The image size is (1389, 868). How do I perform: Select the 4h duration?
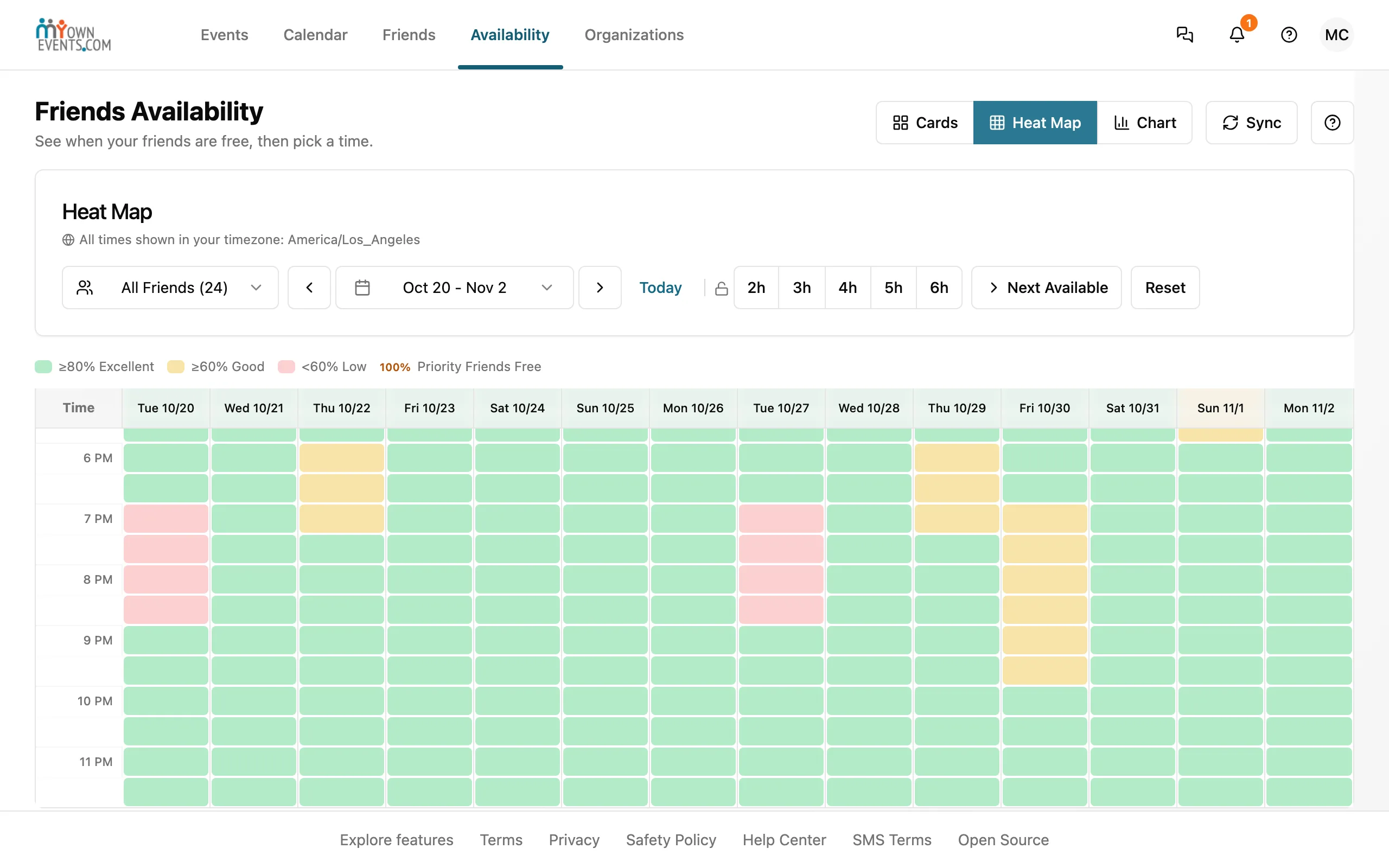(848, 288)
